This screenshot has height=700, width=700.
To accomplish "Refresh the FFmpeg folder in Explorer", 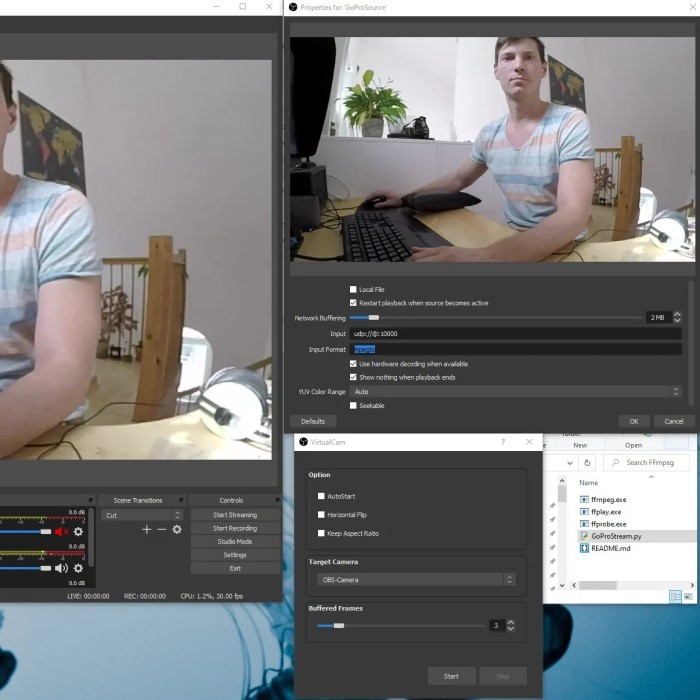I will [x=587, y=462].
